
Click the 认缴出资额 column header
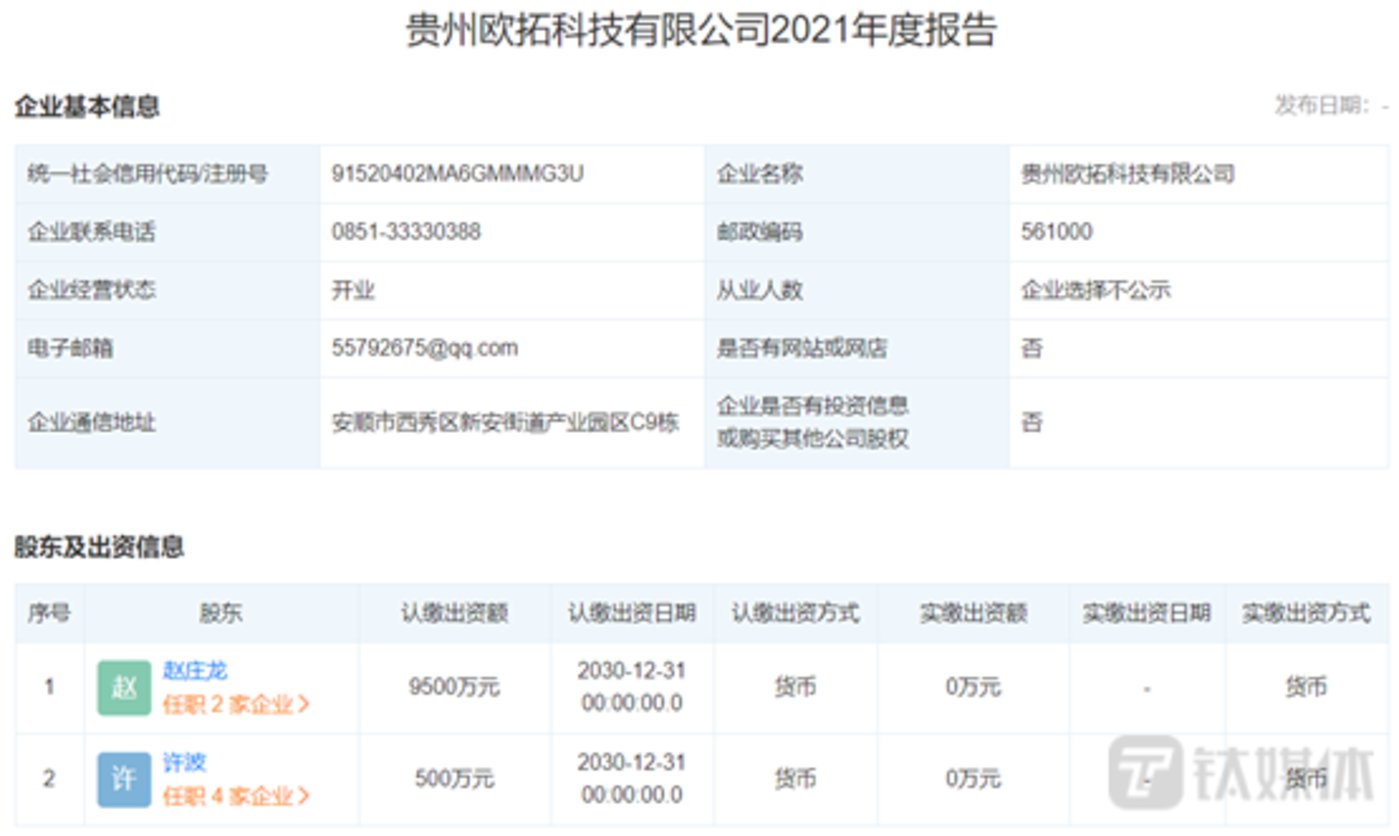pyautogui.click(x=454, y=613)
